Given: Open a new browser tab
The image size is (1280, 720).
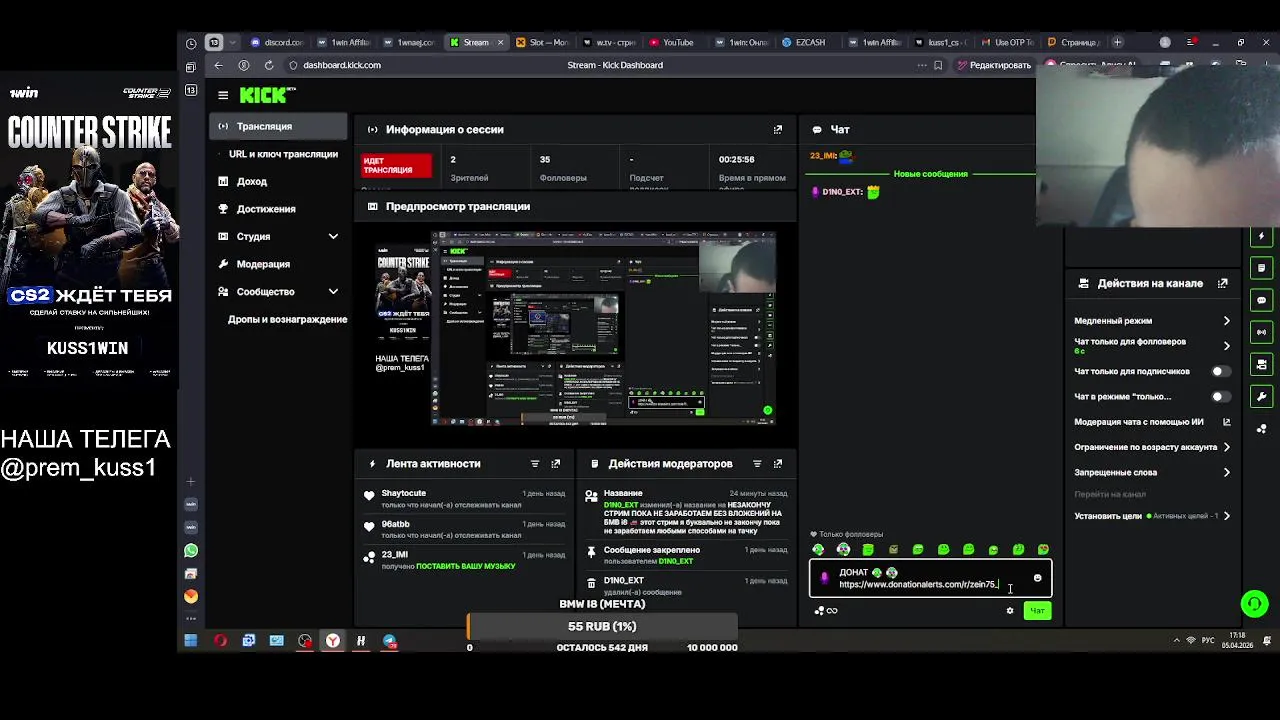Looking at the screenshot, I should (x=1118, y=43).
